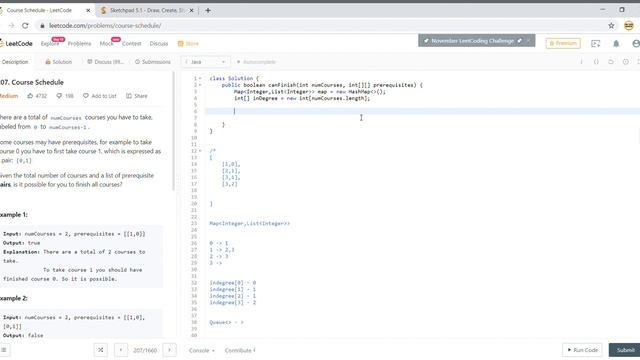Screen dimensions: 640x360
Task: Open the LeetCode Store
Action: [x=188, y=44]
